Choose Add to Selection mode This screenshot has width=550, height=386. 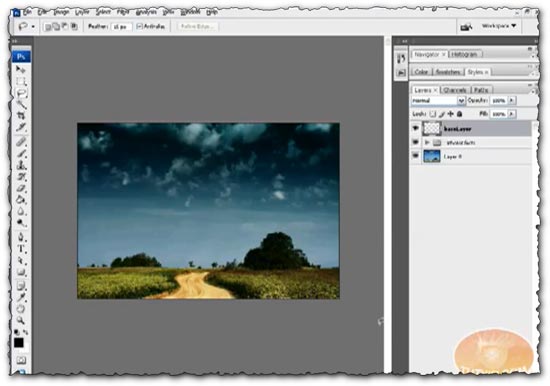point(56,27)
